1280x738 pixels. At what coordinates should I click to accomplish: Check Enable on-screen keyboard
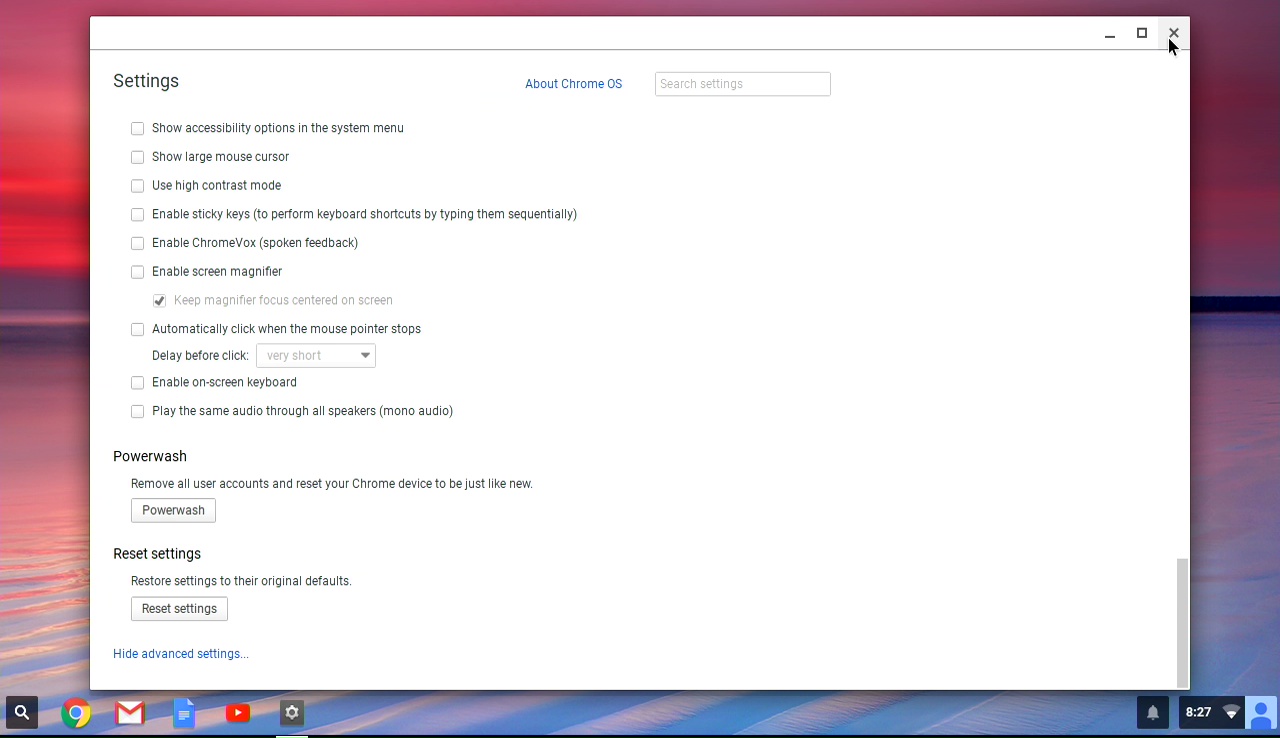tap(138, 383)
